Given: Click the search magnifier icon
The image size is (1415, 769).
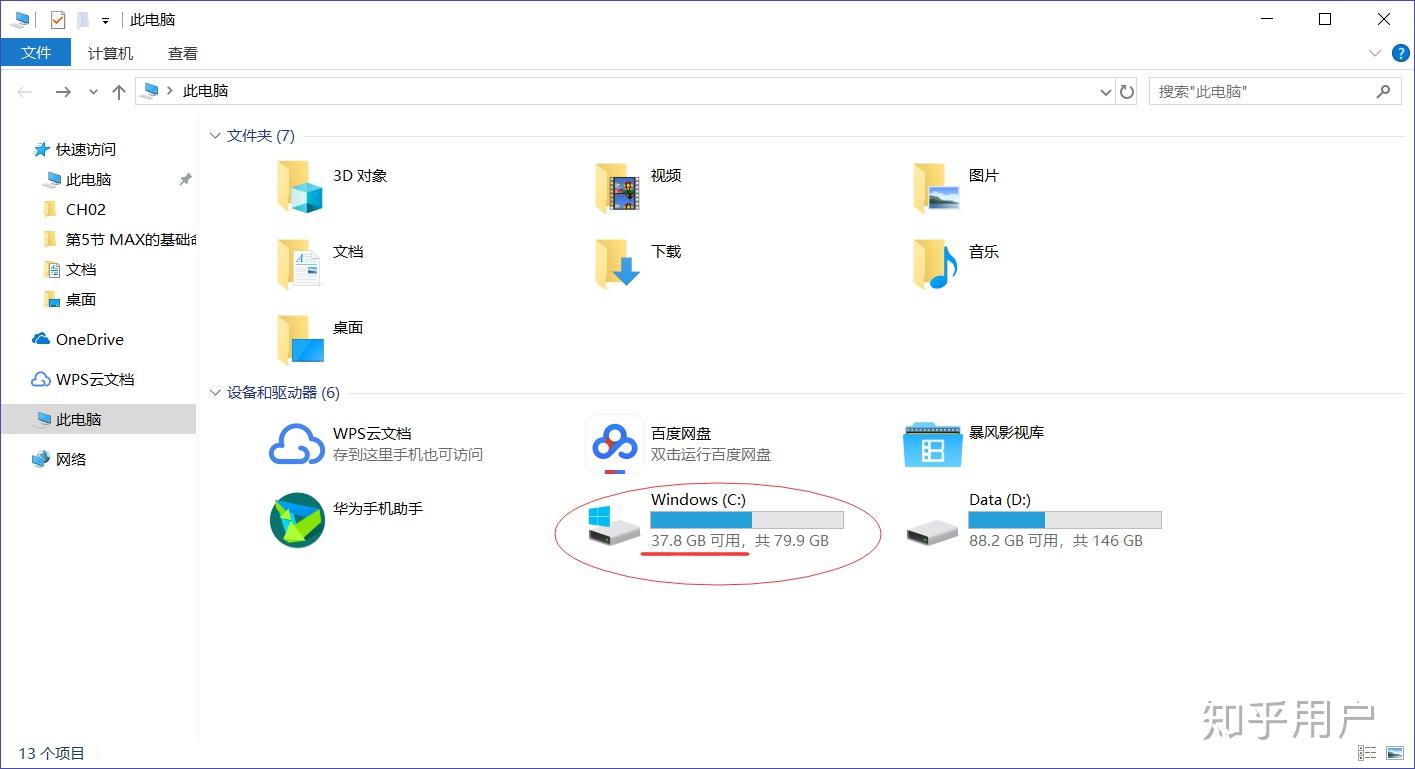Looking at the screenshot, I should [1384, 90].
